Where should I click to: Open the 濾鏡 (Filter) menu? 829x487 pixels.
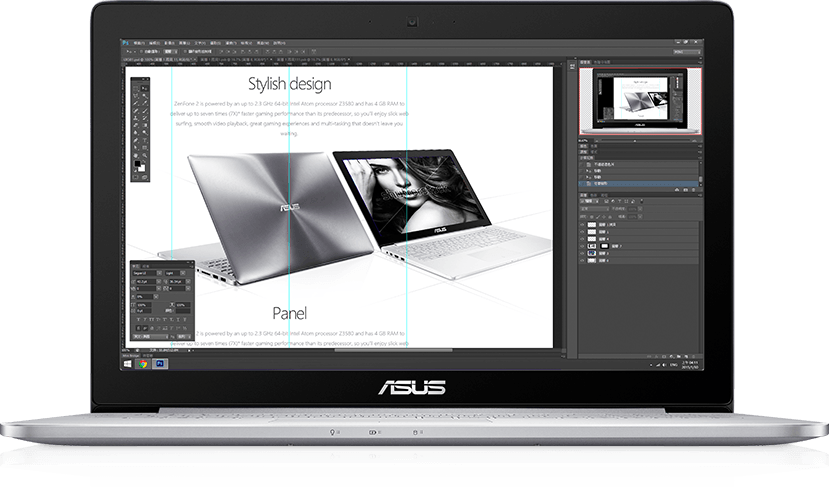[231, 43]
